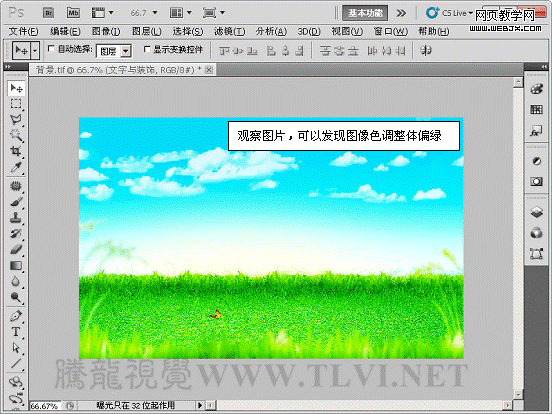Expand the right panel dock arrows
Screen dimensions: 552x414
click(544, 66)
